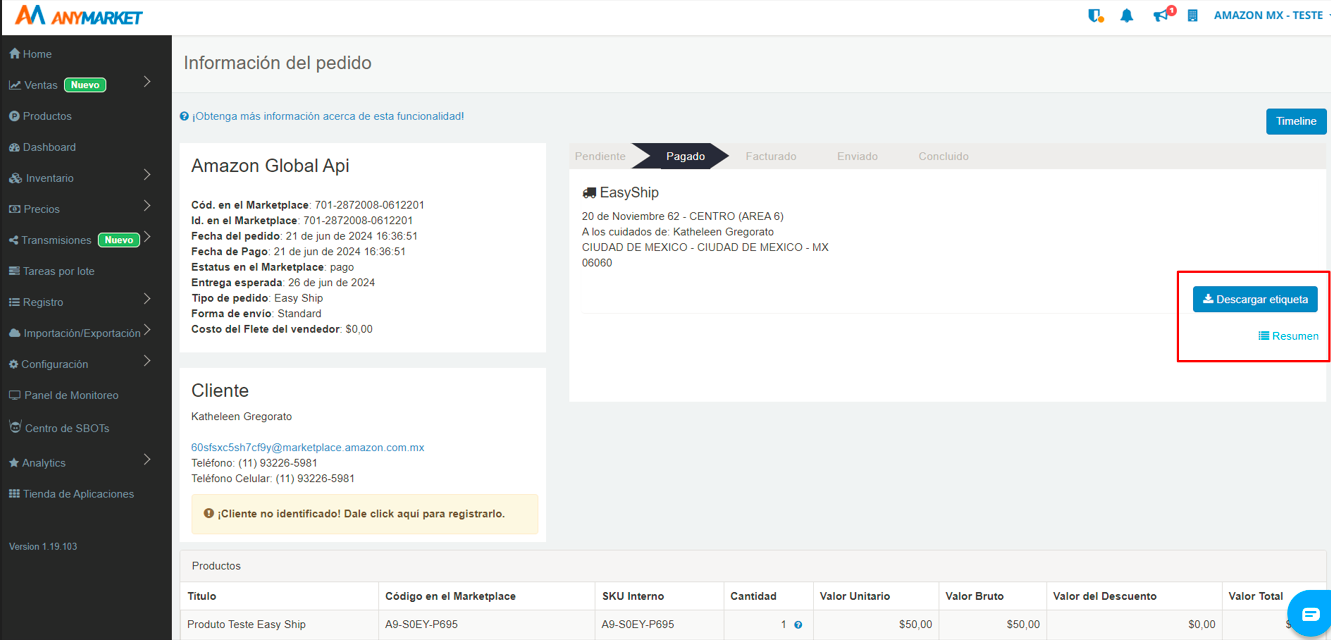Screen dimensions: 1331x640
Task: Click the unidentified client registration warning
Action: coord(364,514)
